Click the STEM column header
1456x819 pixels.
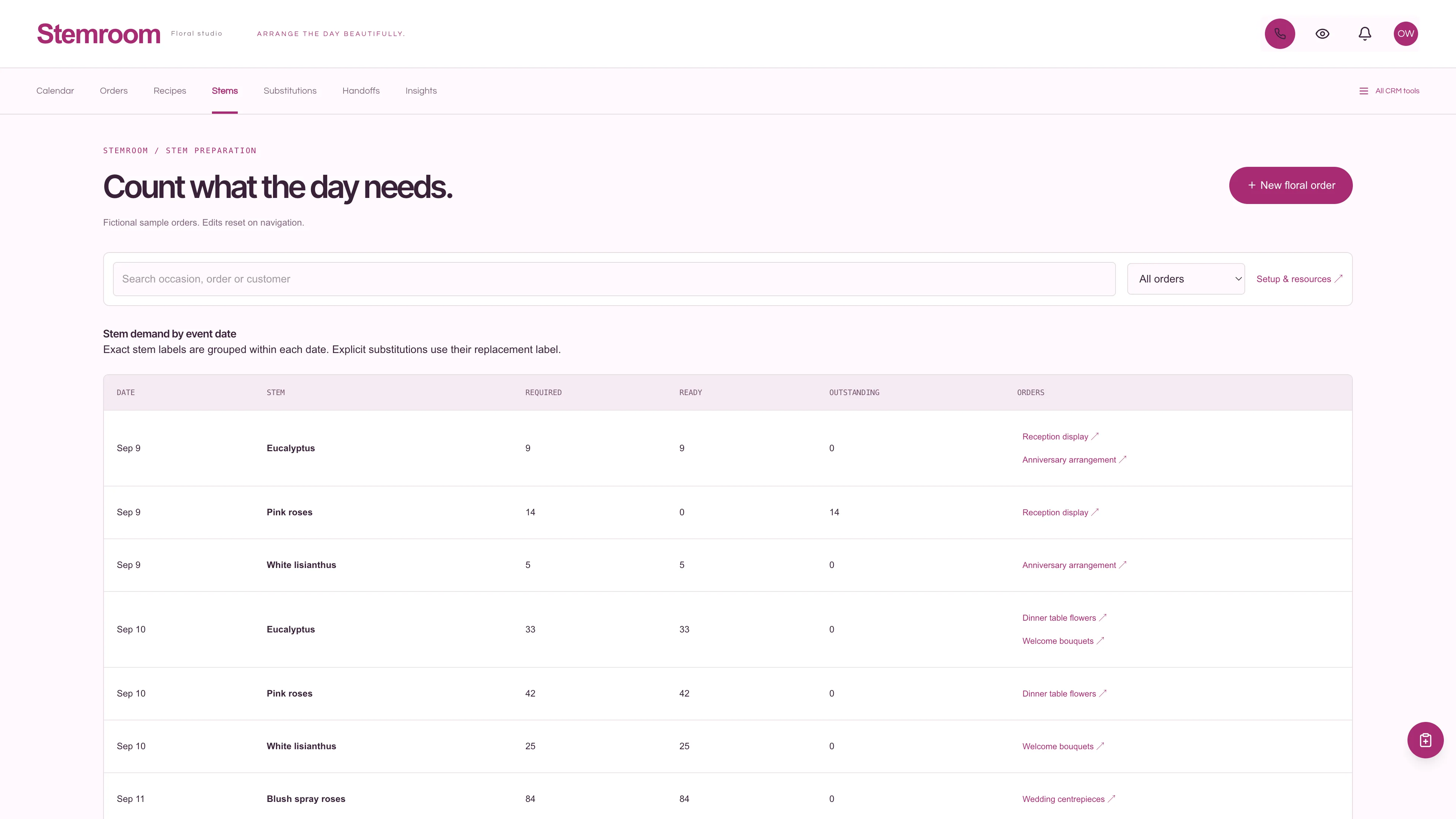tap(276, 393)
